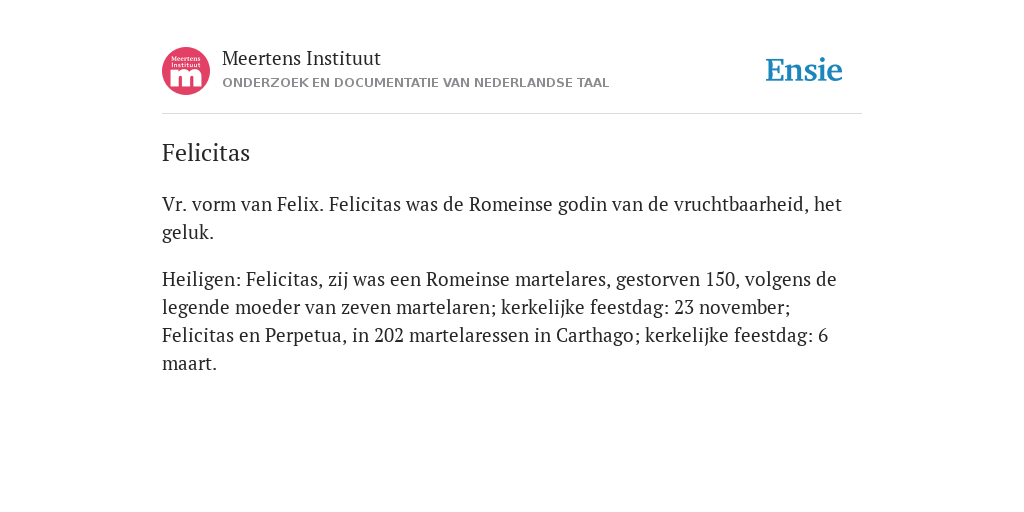Click the Meertens Instituut round logo

(186, 71)
